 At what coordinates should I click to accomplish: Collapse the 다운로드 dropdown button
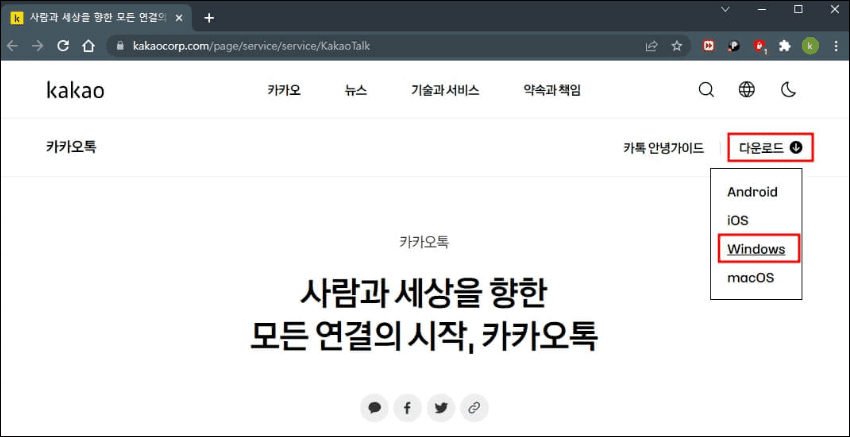point(770,147)
